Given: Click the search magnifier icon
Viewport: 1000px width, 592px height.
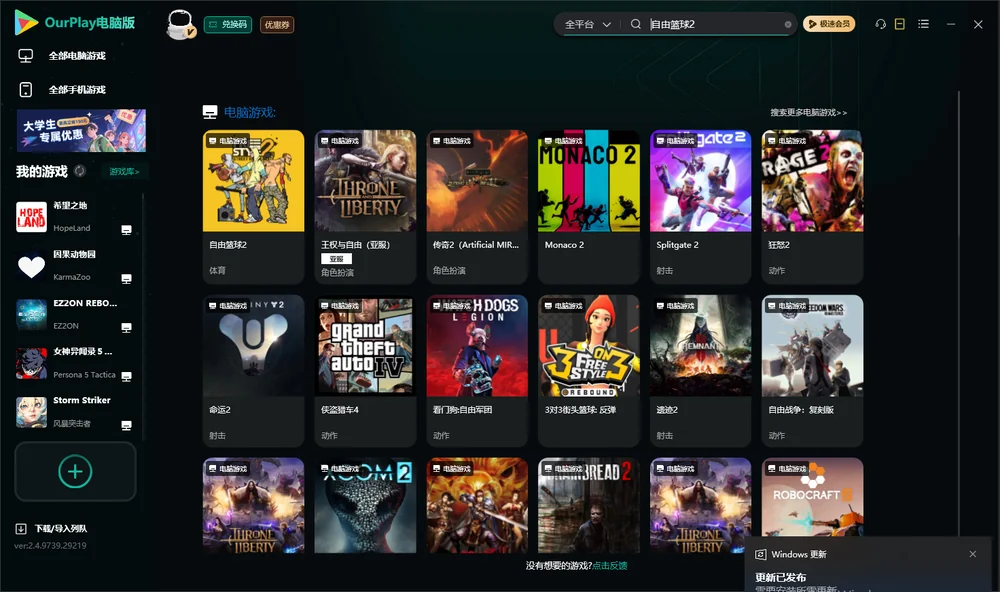Looking at the screenshot, I should point(635,24).
